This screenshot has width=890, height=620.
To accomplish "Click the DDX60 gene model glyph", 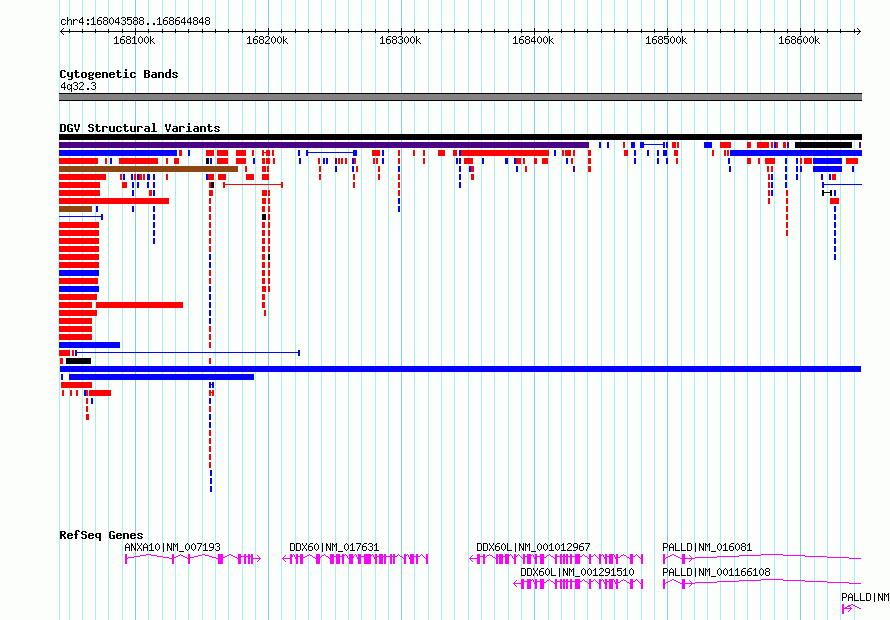I will [355, 559].
